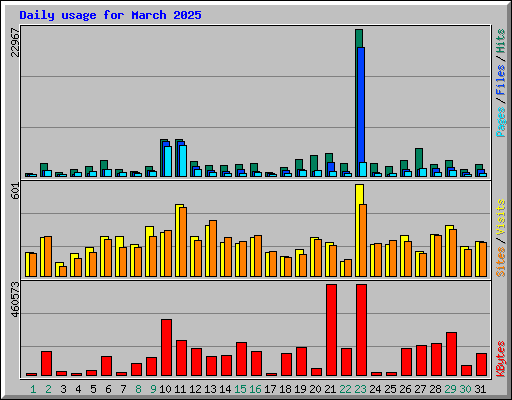Click the red KBytes bar for day 31
The image size is (512, 400).
[481, 365]
